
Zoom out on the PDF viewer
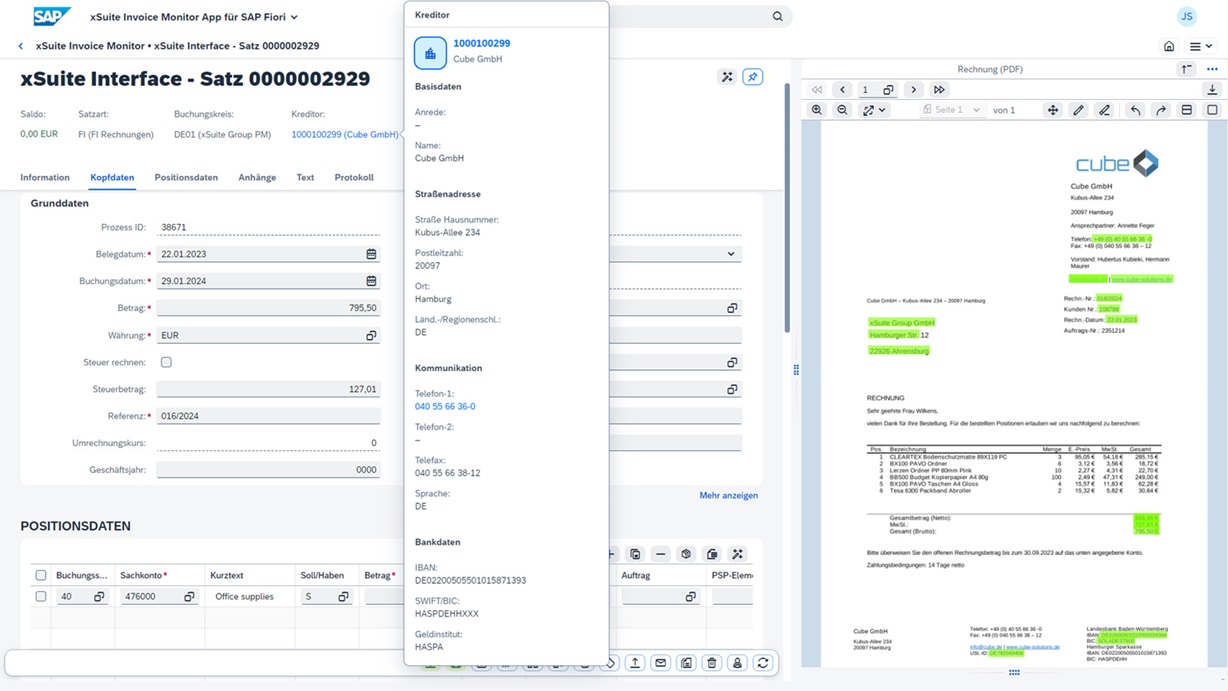(842, 110)
